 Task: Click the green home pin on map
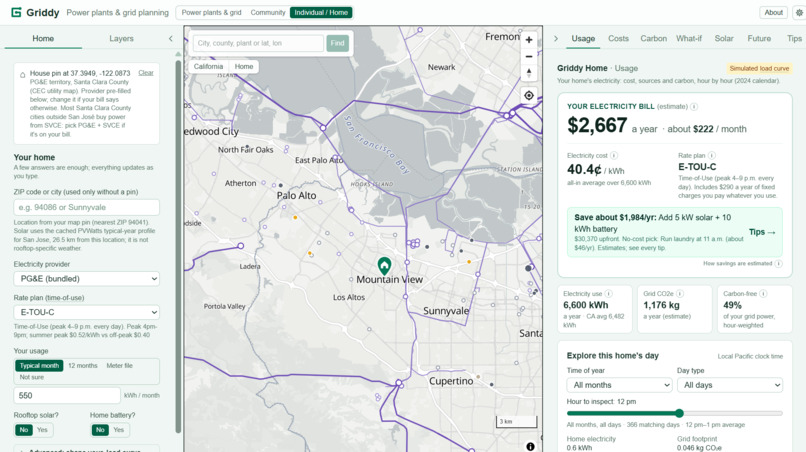[384, 266]
